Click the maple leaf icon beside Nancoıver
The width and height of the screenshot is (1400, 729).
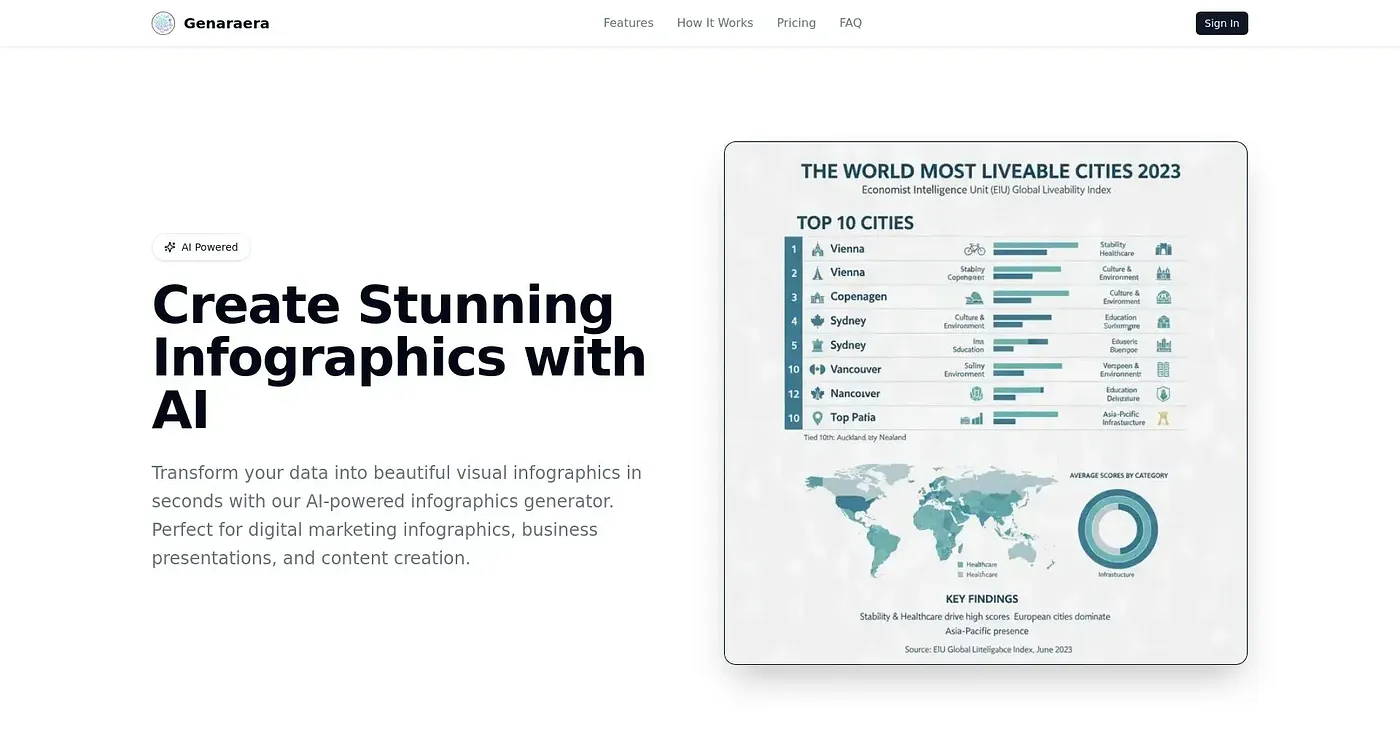(818, 393)
